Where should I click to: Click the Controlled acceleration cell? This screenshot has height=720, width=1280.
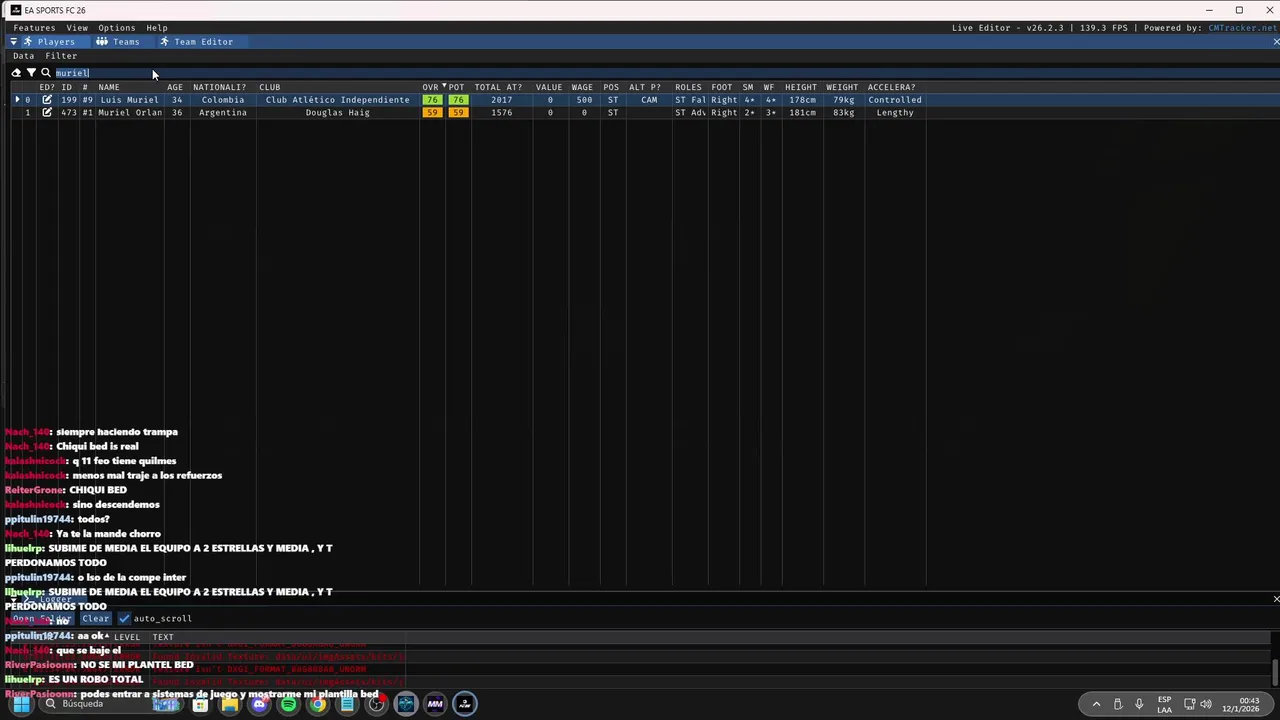pos(895,100)
